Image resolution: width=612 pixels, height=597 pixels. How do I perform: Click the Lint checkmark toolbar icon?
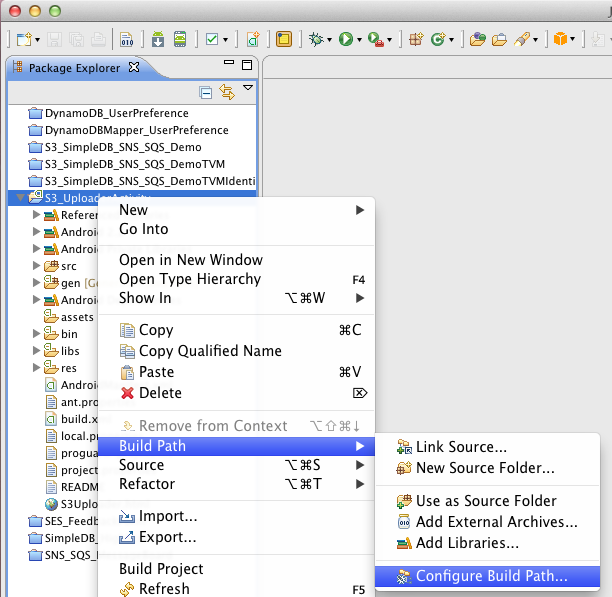[x=212, y=39]
